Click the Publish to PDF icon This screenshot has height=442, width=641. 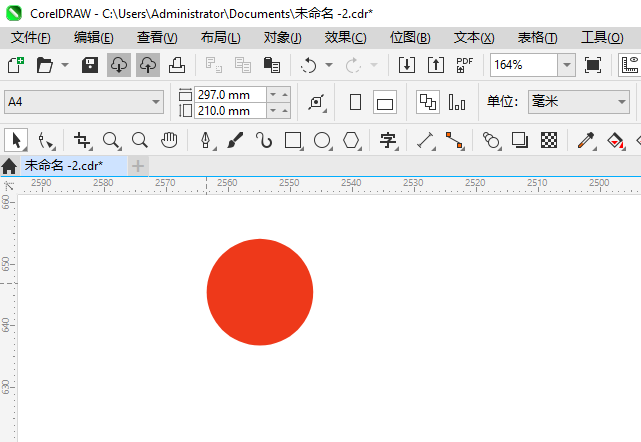pyautogui.click(x=464, y=65)
